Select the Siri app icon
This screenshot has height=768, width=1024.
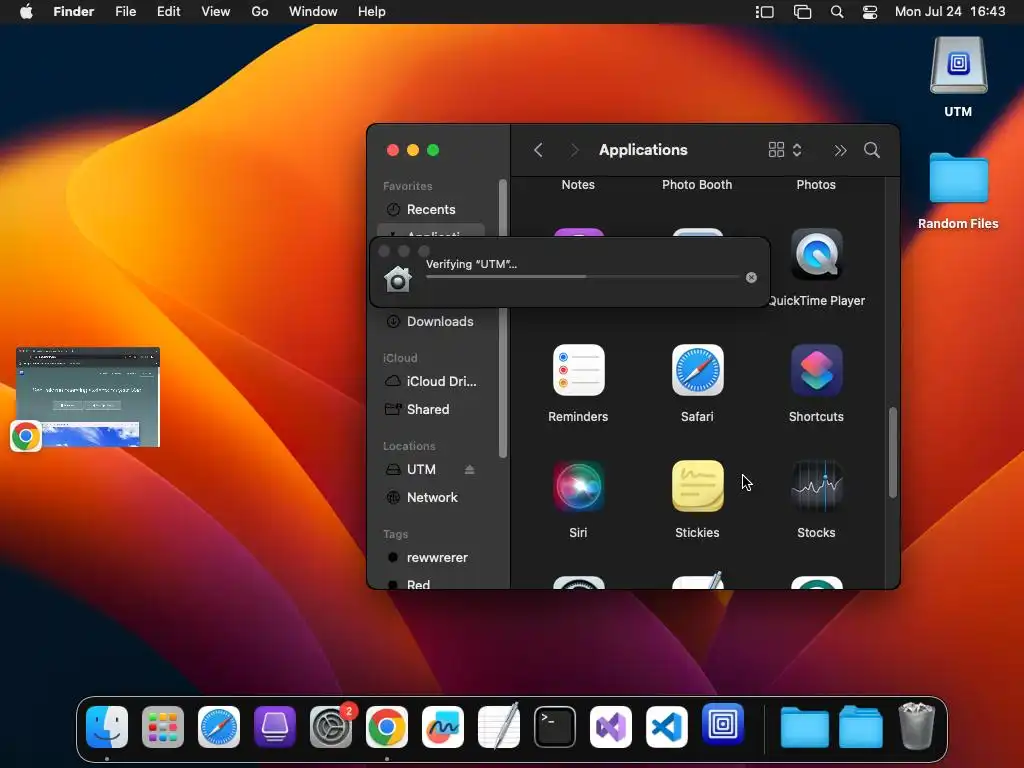578,487
